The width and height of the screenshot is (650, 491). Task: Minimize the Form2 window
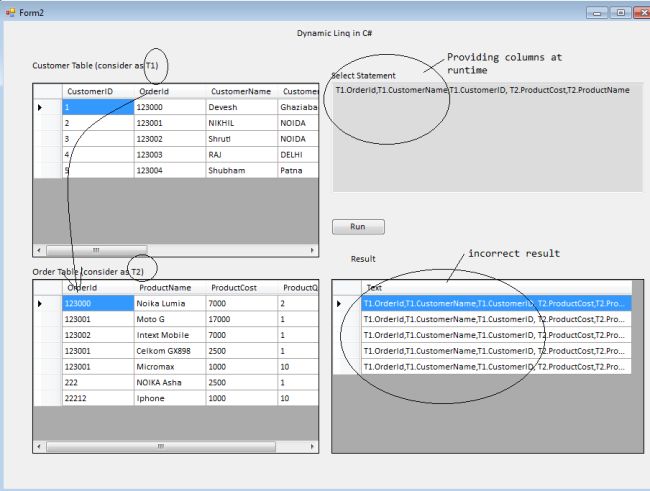(597, 13)
